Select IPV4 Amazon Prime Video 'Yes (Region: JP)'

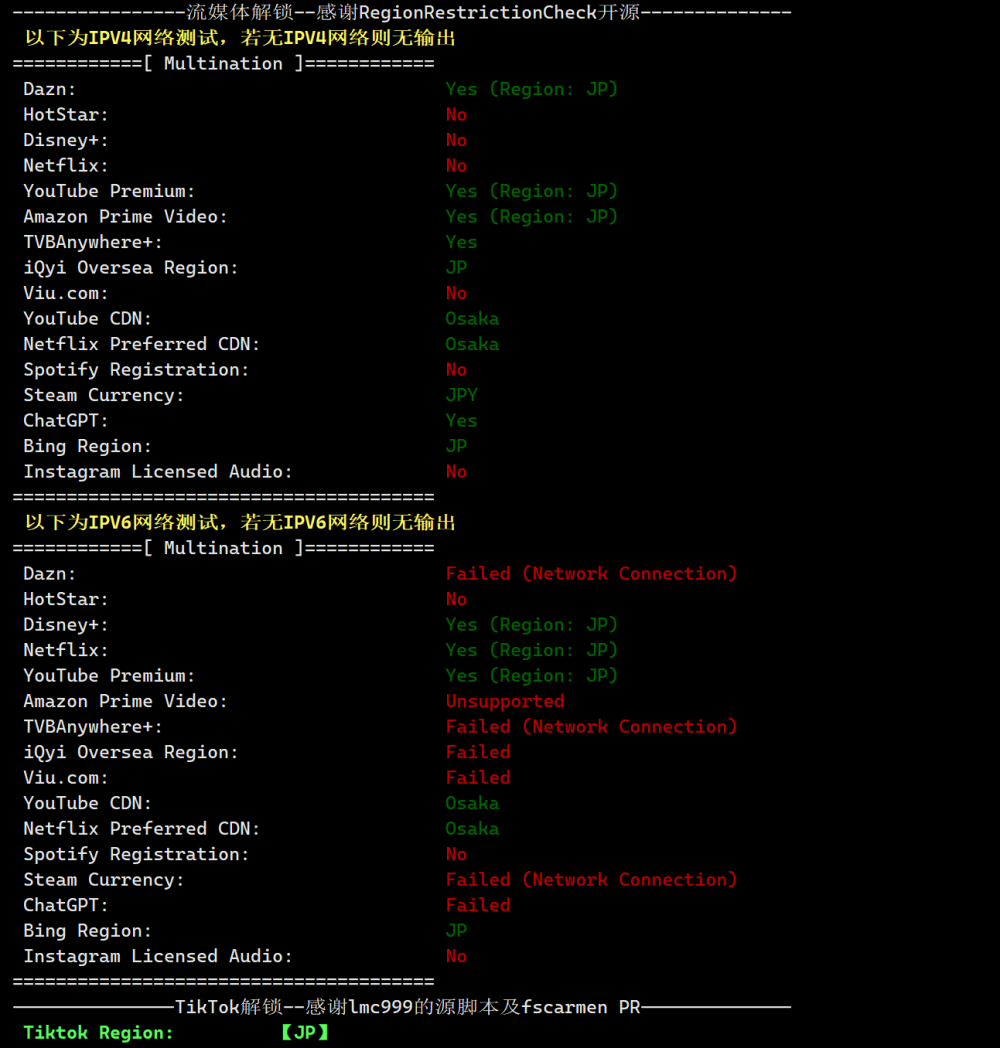pos(532,217)
